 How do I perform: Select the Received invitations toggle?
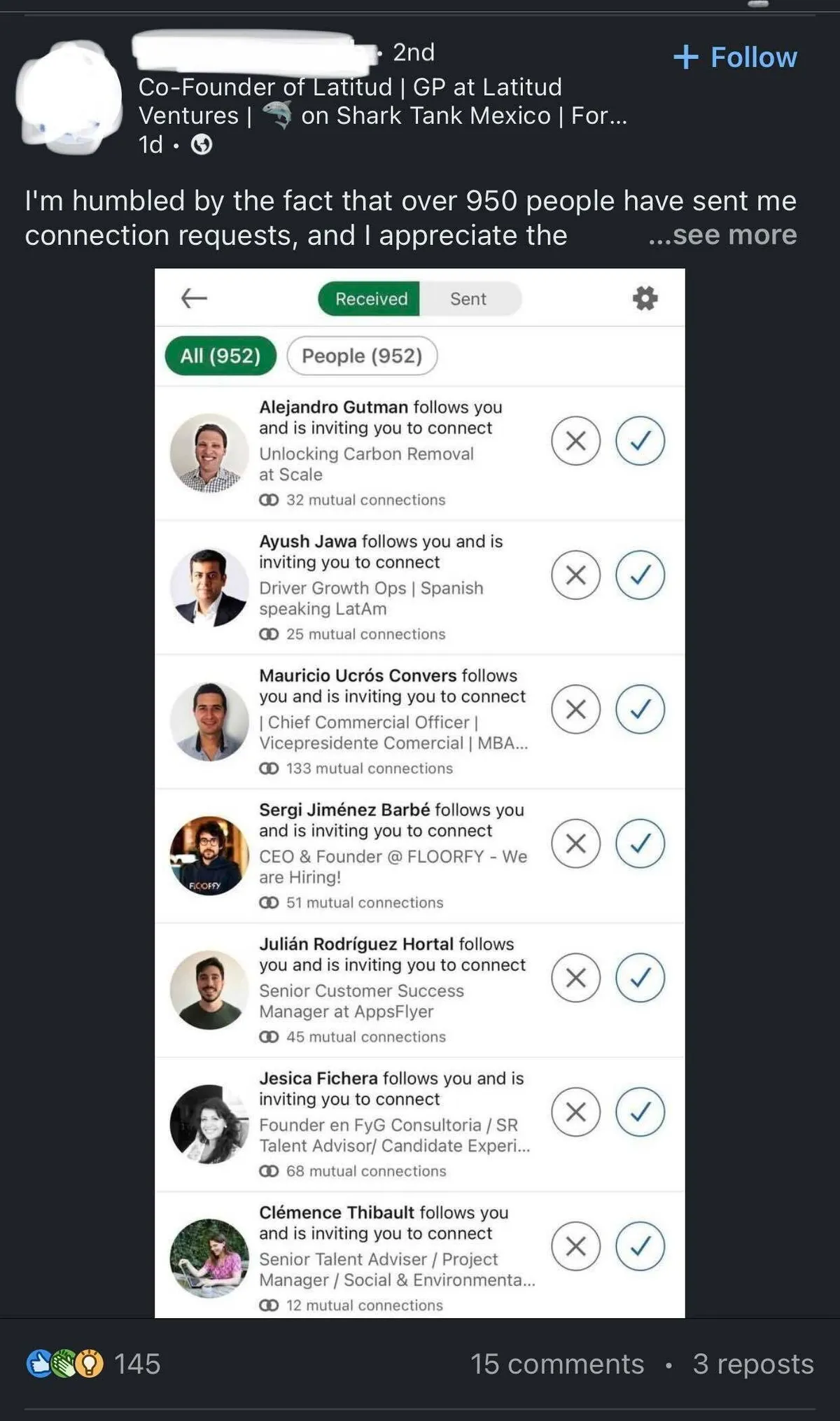pyautogui.click(x=370, y=299)
